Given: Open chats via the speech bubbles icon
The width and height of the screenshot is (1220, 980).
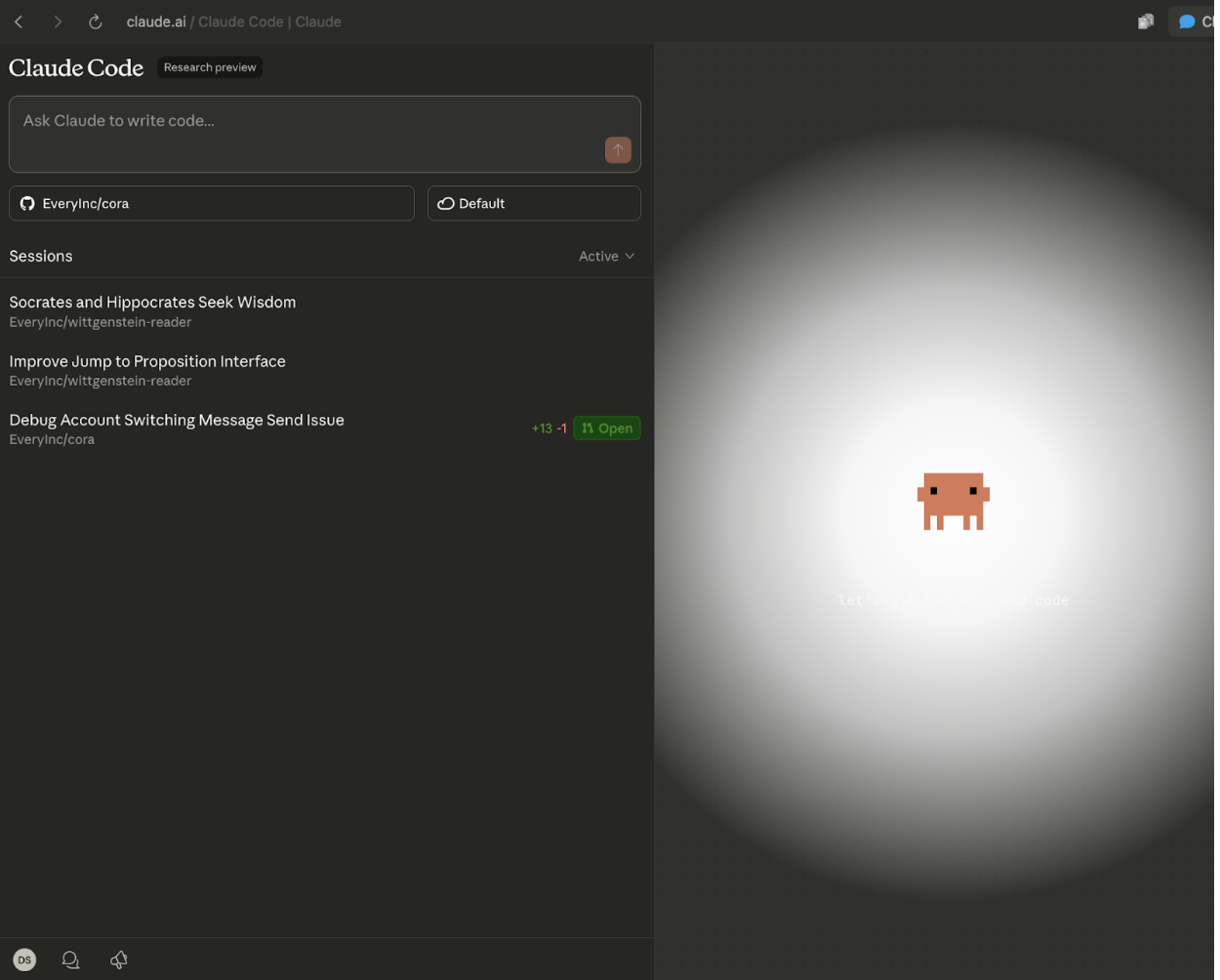Looking at the screenshot, I should coord(70,960).
